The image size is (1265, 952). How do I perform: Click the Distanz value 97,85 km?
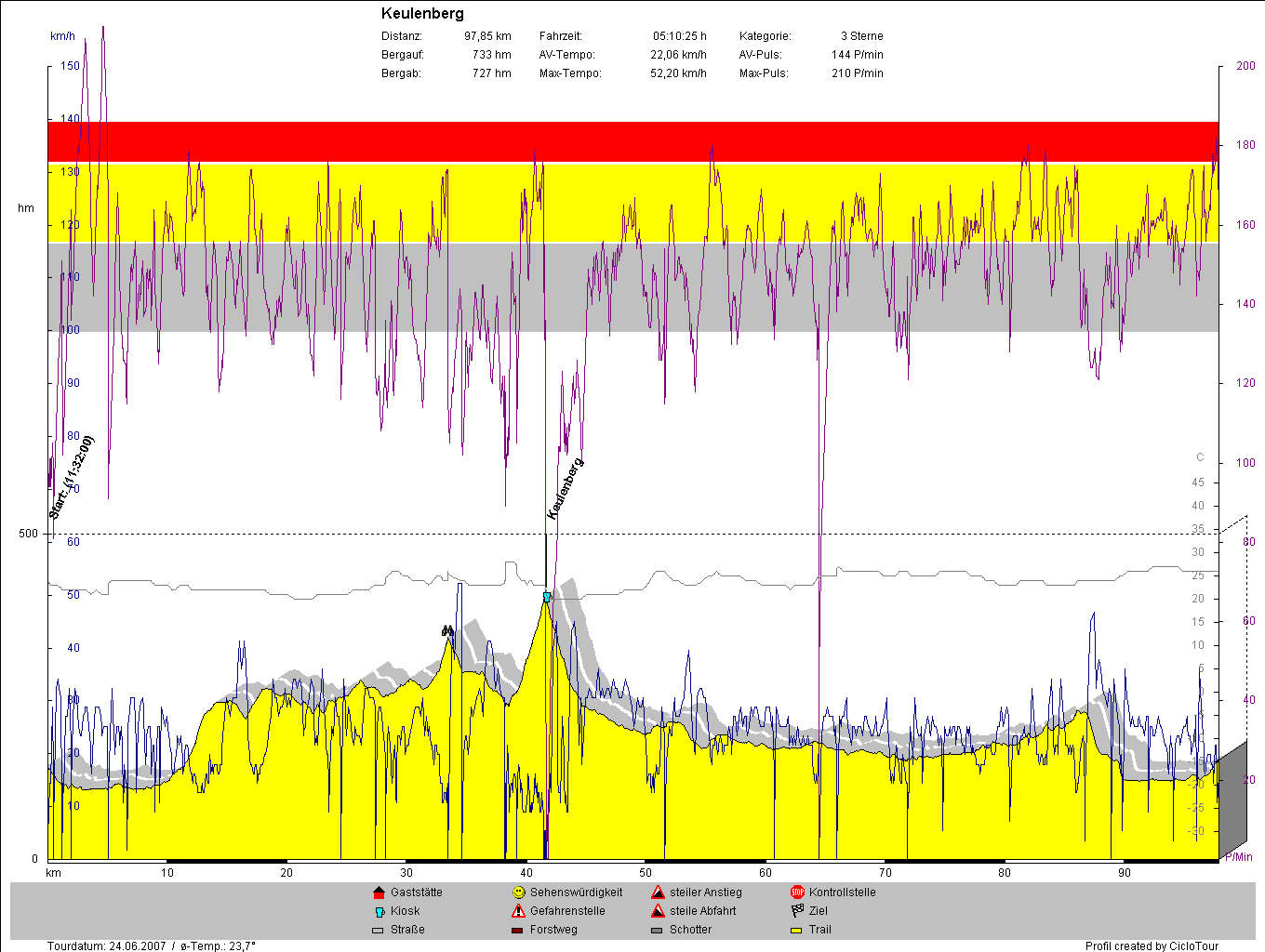(x=487, y=36)
